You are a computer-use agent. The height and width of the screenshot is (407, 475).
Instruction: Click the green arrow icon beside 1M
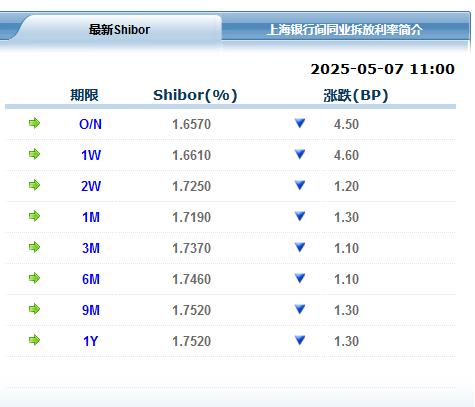[x=34, y=216]
